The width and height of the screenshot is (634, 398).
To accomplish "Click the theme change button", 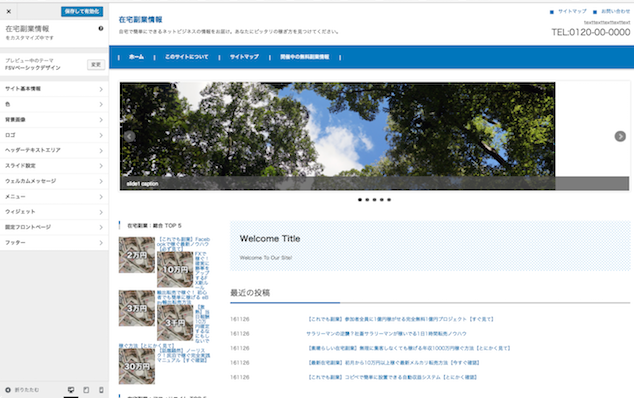I will coord(96,65).
